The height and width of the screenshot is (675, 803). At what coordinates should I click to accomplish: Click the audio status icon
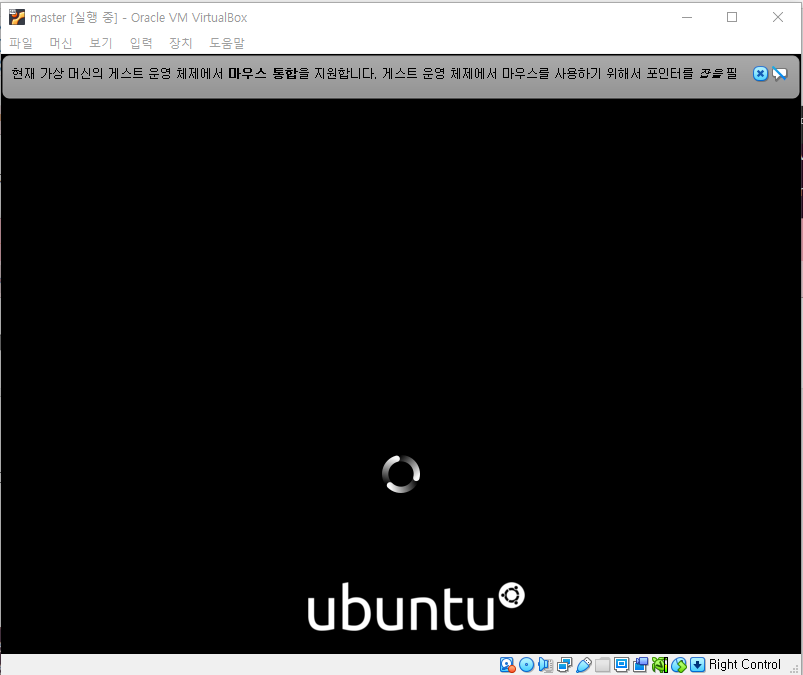(545, 665)
